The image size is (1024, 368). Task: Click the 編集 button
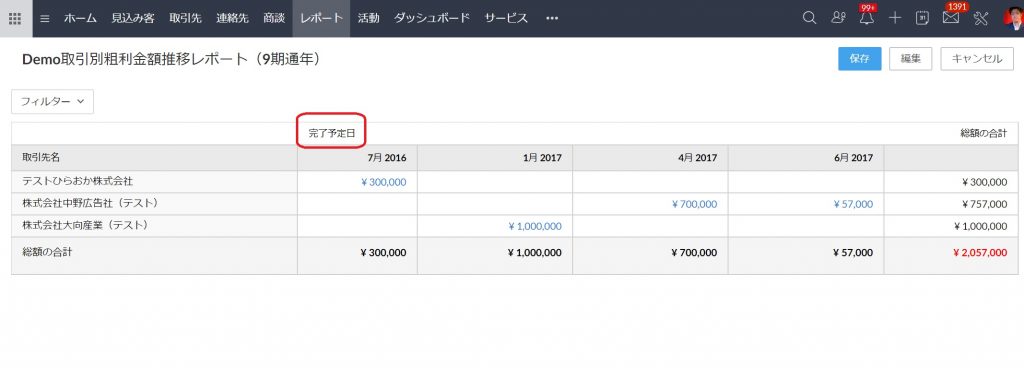click(x=911, y=58)
